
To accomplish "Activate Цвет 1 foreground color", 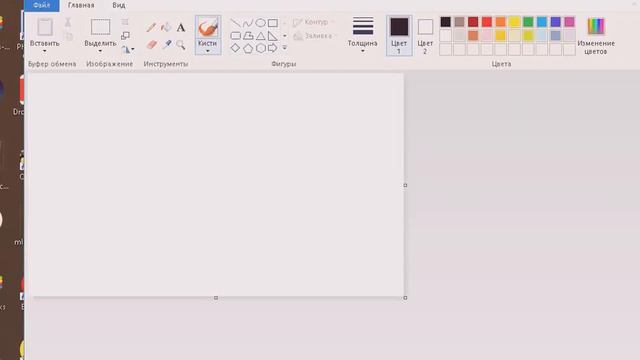I will click(x=399, y=36).
